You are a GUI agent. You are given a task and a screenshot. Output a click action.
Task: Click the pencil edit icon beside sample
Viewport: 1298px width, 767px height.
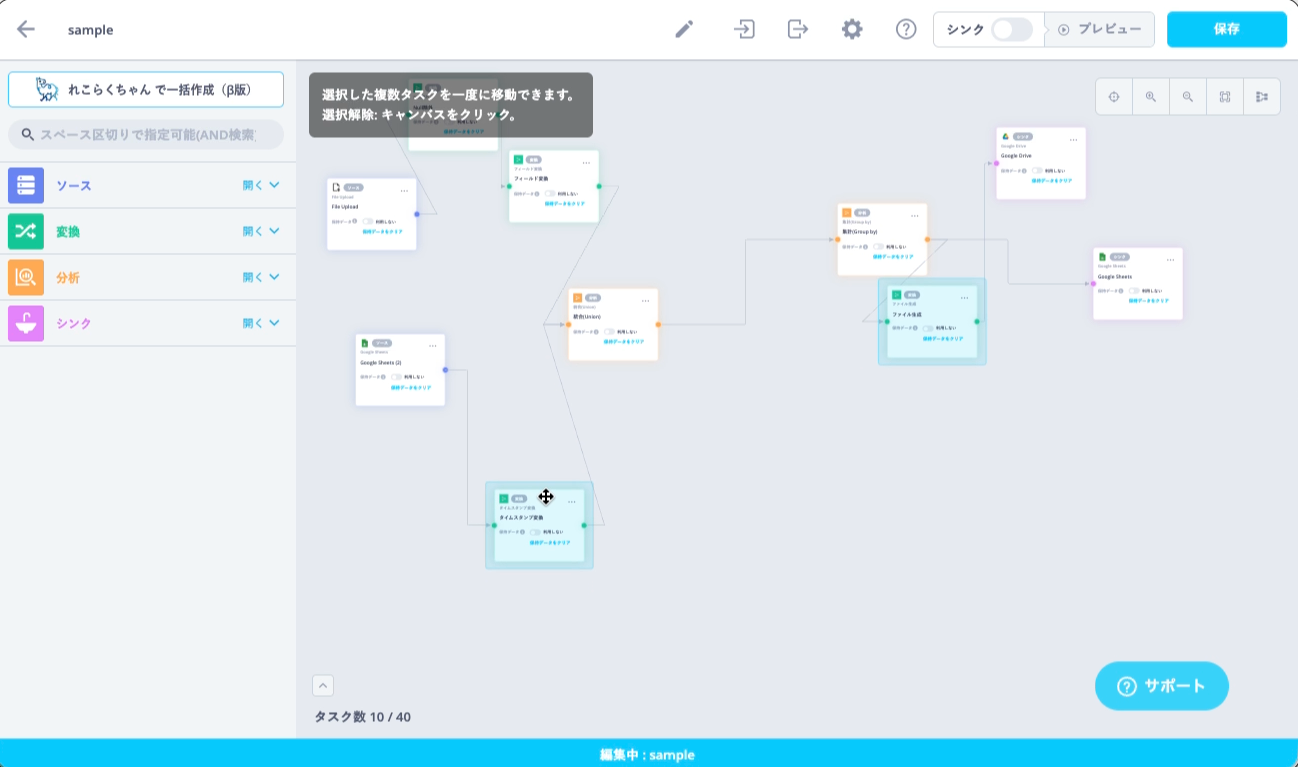pos(684,29)
